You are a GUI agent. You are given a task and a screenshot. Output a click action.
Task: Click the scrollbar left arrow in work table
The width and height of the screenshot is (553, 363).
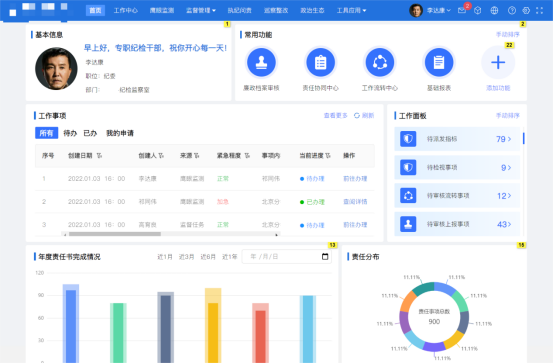tap(65, 234)
